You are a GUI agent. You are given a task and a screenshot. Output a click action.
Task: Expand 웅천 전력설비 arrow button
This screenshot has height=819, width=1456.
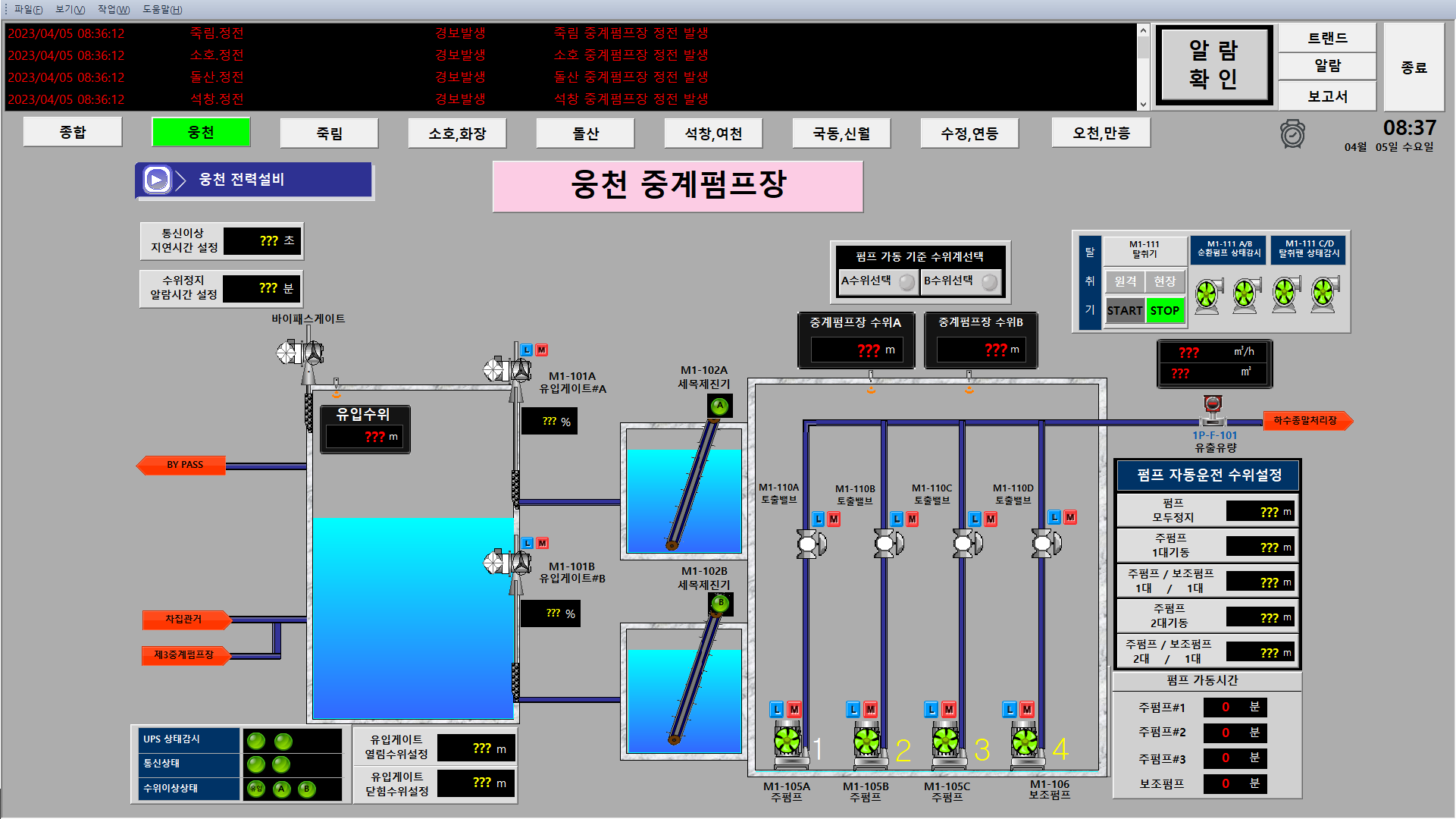coord(157,180)
